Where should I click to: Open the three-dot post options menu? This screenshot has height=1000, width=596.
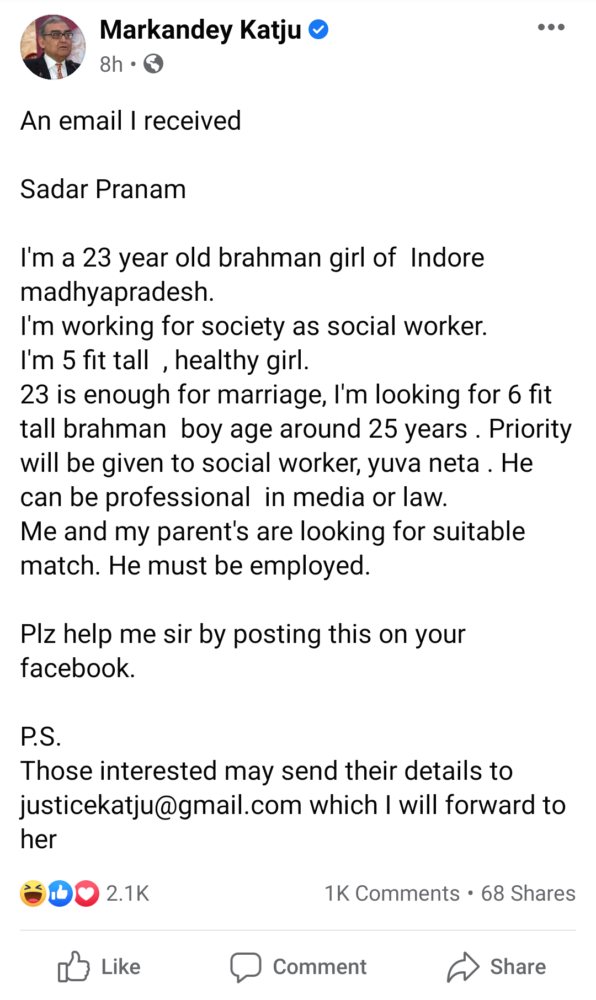(551, 27)
